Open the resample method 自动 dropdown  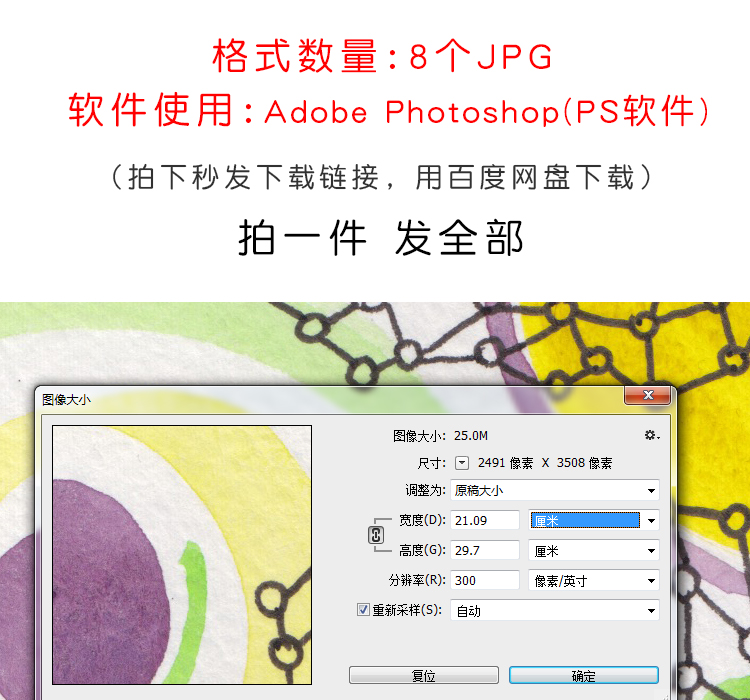[555, 611]
